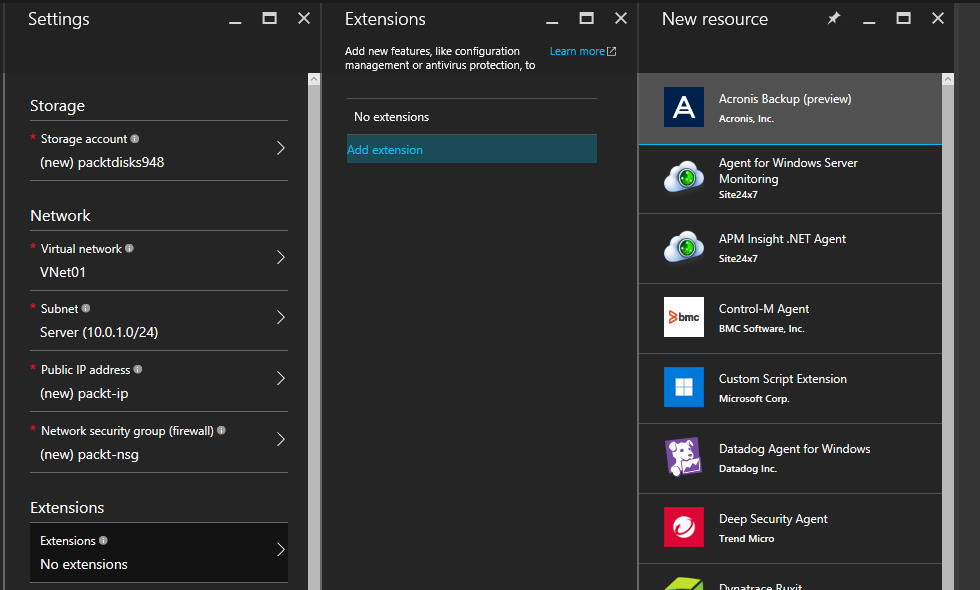Click No extensions text in Extensions blade
Viewport: 980px width, 590px height.
click(391, 117)
